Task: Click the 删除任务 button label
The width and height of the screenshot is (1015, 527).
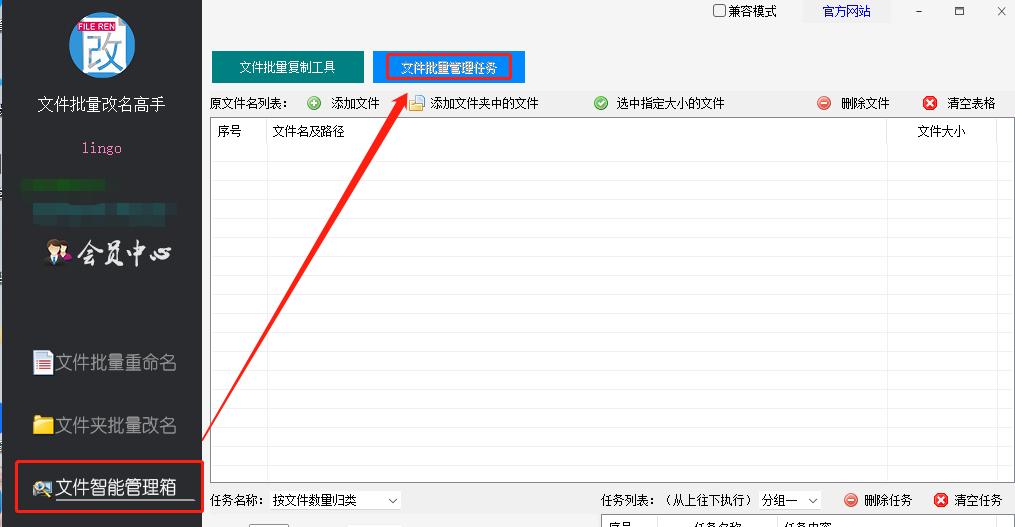Action: click(x=888, y=500)
